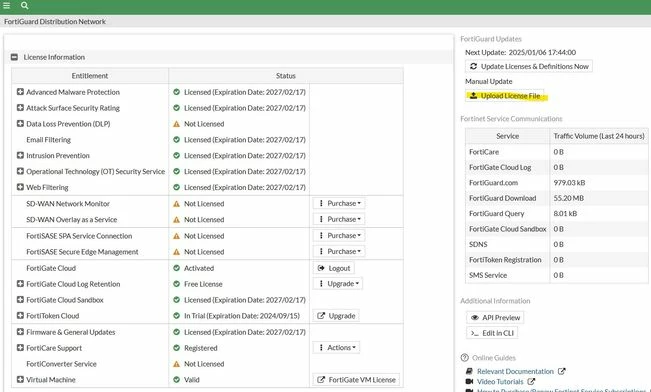Click warning icon for SD-WAN Network Monitor status
The height and width of the screenshot is (392, 651).
pos(176,204)
